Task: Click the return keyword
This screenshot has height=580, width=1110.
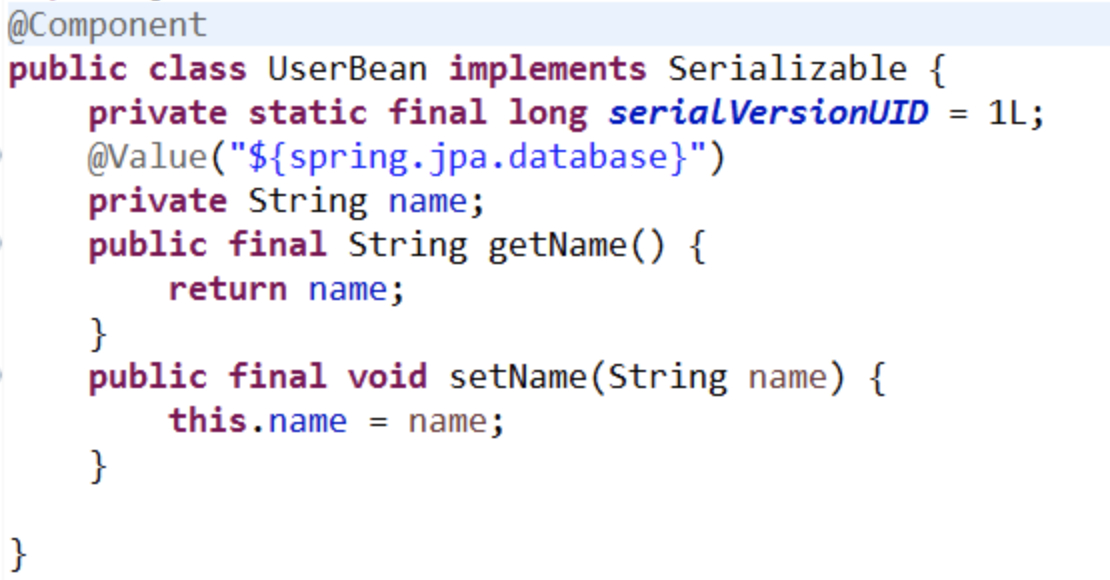Action: 227,289
